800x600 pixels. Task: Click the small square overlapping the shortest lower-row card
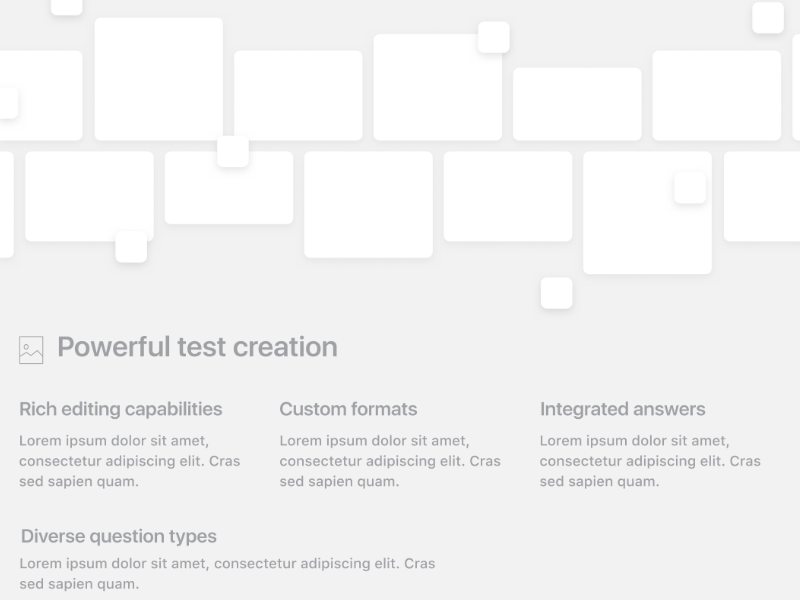pos(233,151)
